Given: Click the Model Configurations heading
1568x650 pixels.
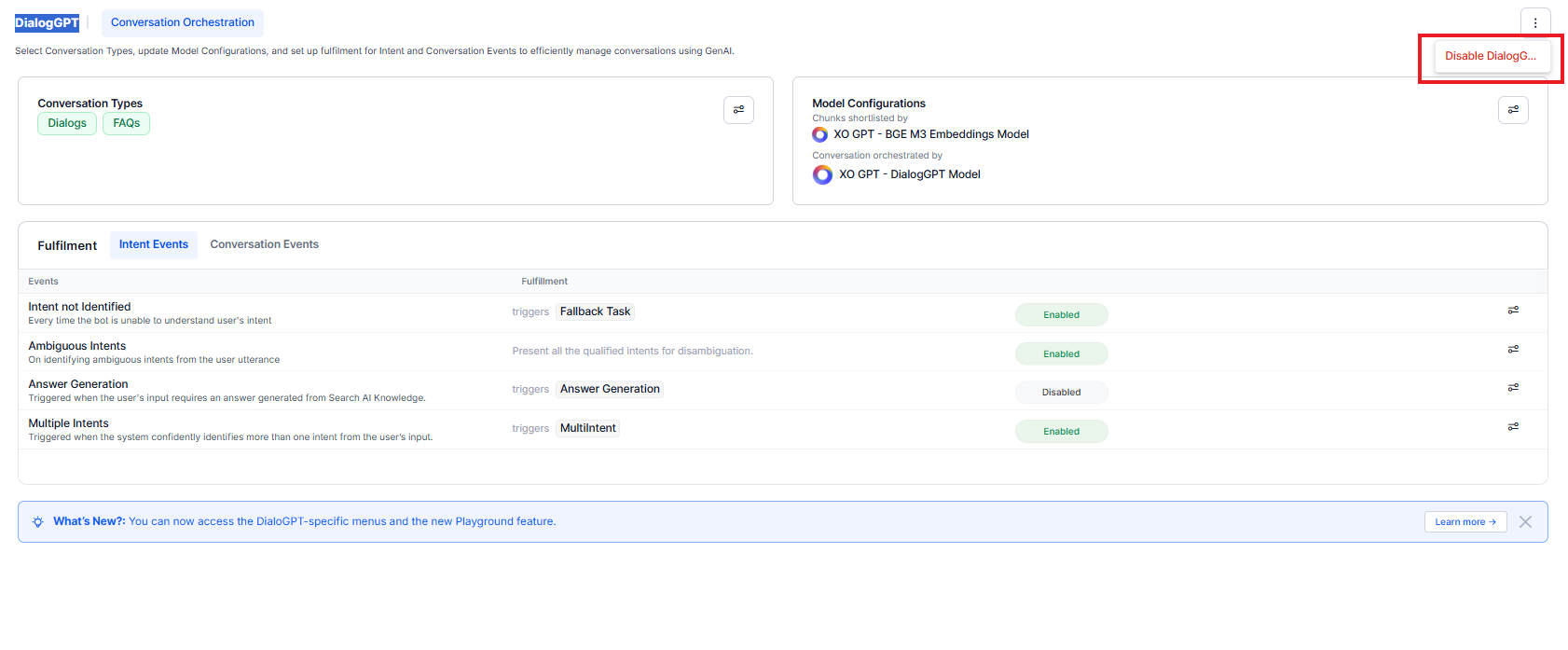Looking at the screenshot, I should click(x=869, y=104).
